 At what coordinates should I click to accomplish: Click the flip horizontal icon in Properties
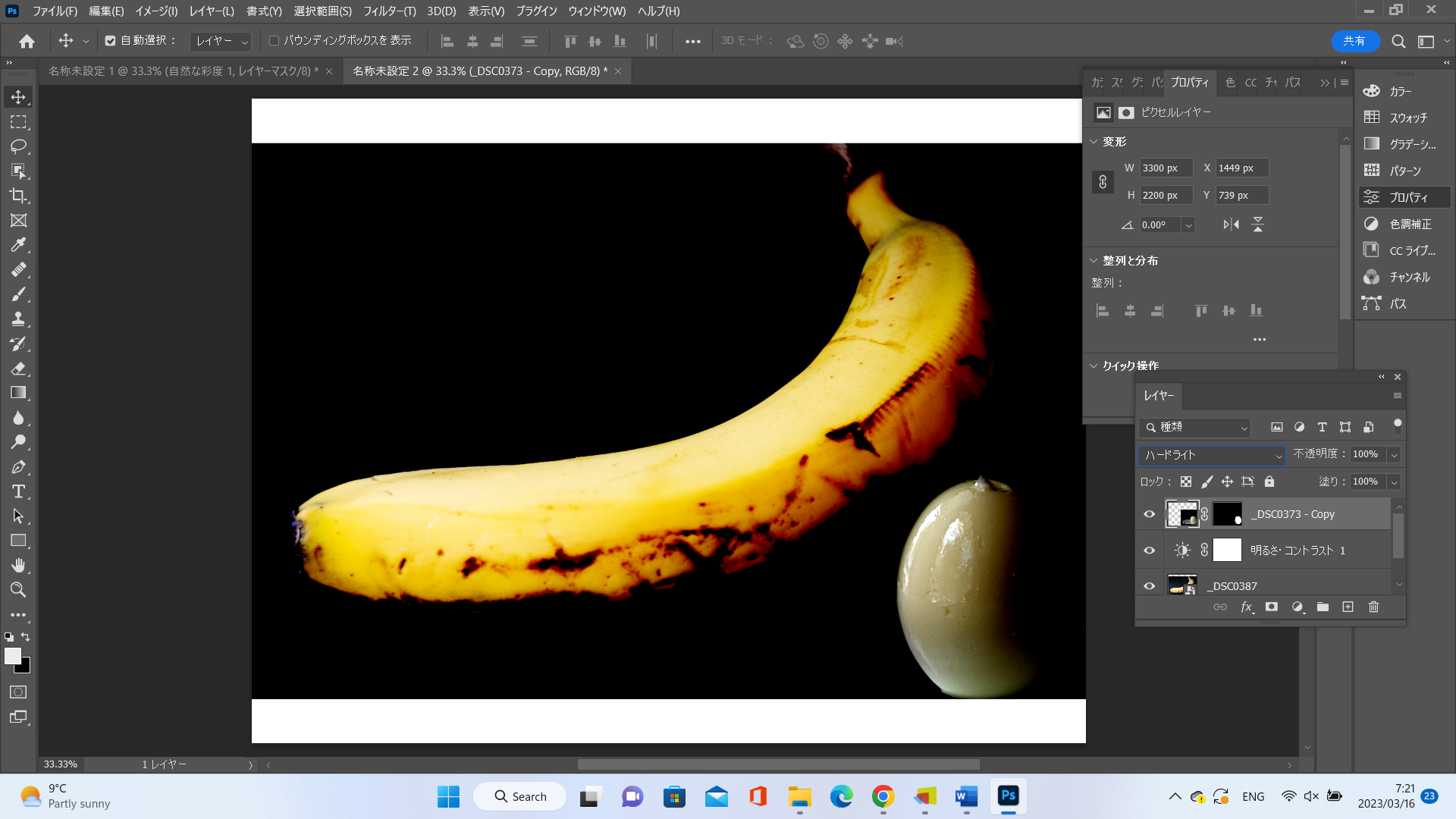[x=1231, y=224]
